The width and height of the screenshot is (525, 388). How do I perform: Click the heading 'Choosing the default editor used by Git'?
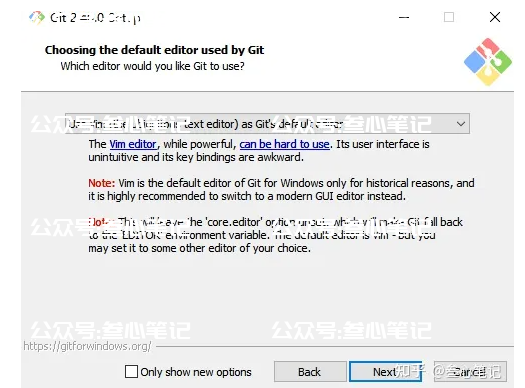(x=154, y=50)
